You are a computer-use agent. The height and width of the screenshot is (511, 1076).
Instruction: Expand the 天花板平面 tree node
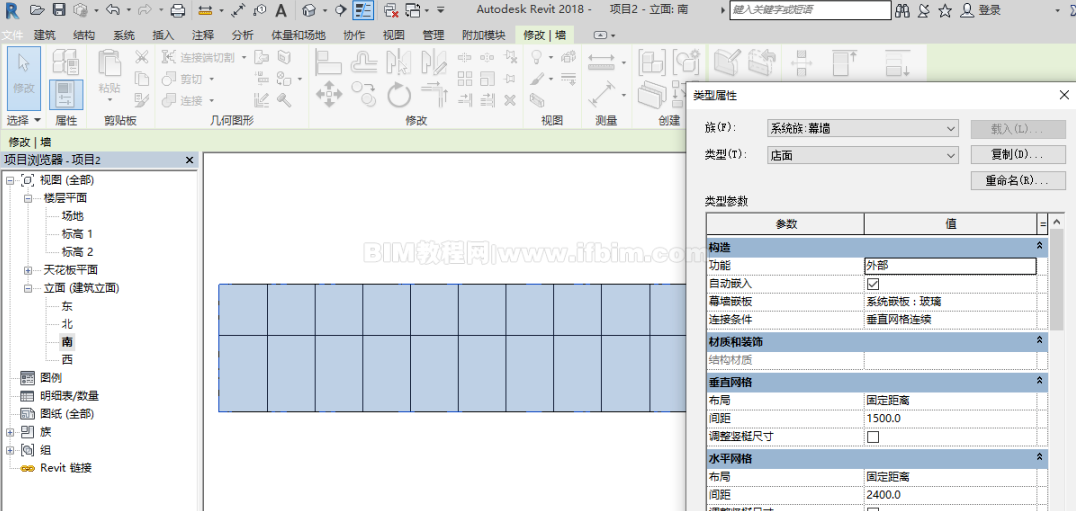coord(28,270)
